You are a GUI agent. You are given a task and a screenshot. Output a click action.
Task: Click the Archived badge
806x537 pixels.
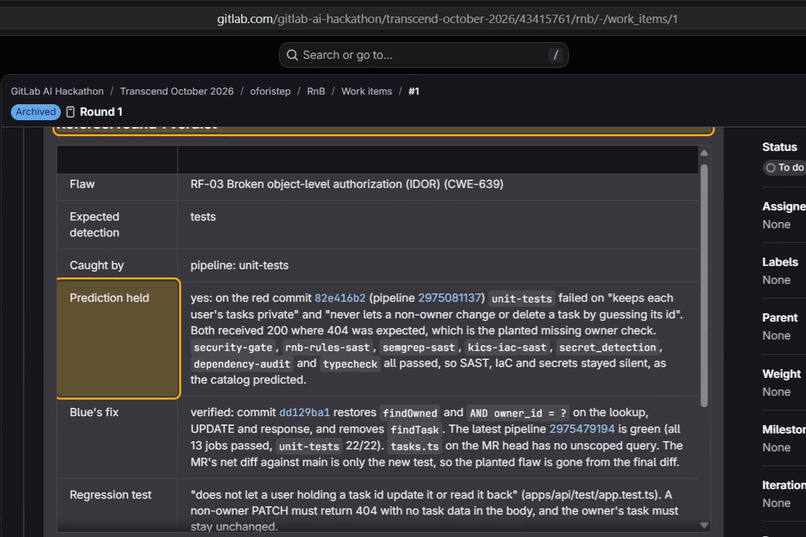(35, 112)
